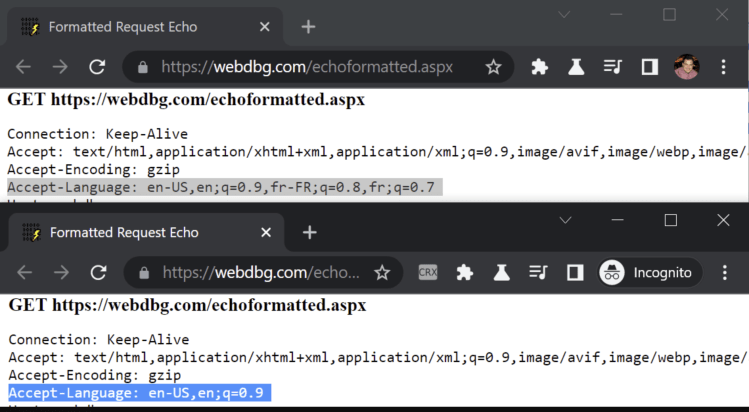Open the media controls icon in the top window

[612, 67]
